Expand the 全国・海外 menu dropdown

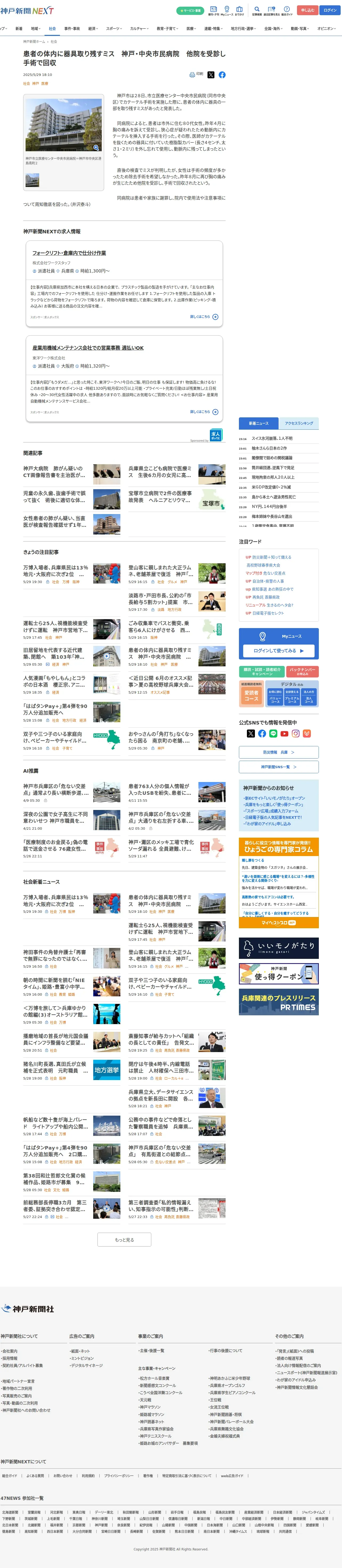273,28
